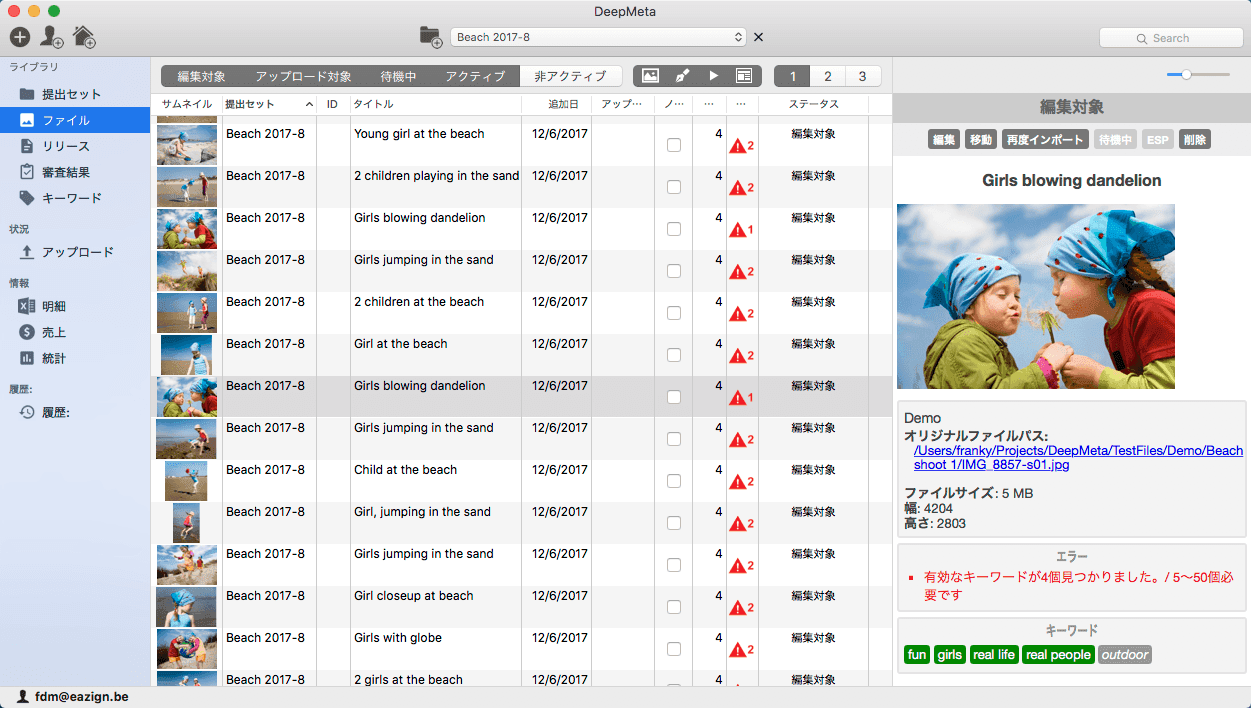Select segment 3 in number control
This screenshot has height=708, width=1251.
862,76
